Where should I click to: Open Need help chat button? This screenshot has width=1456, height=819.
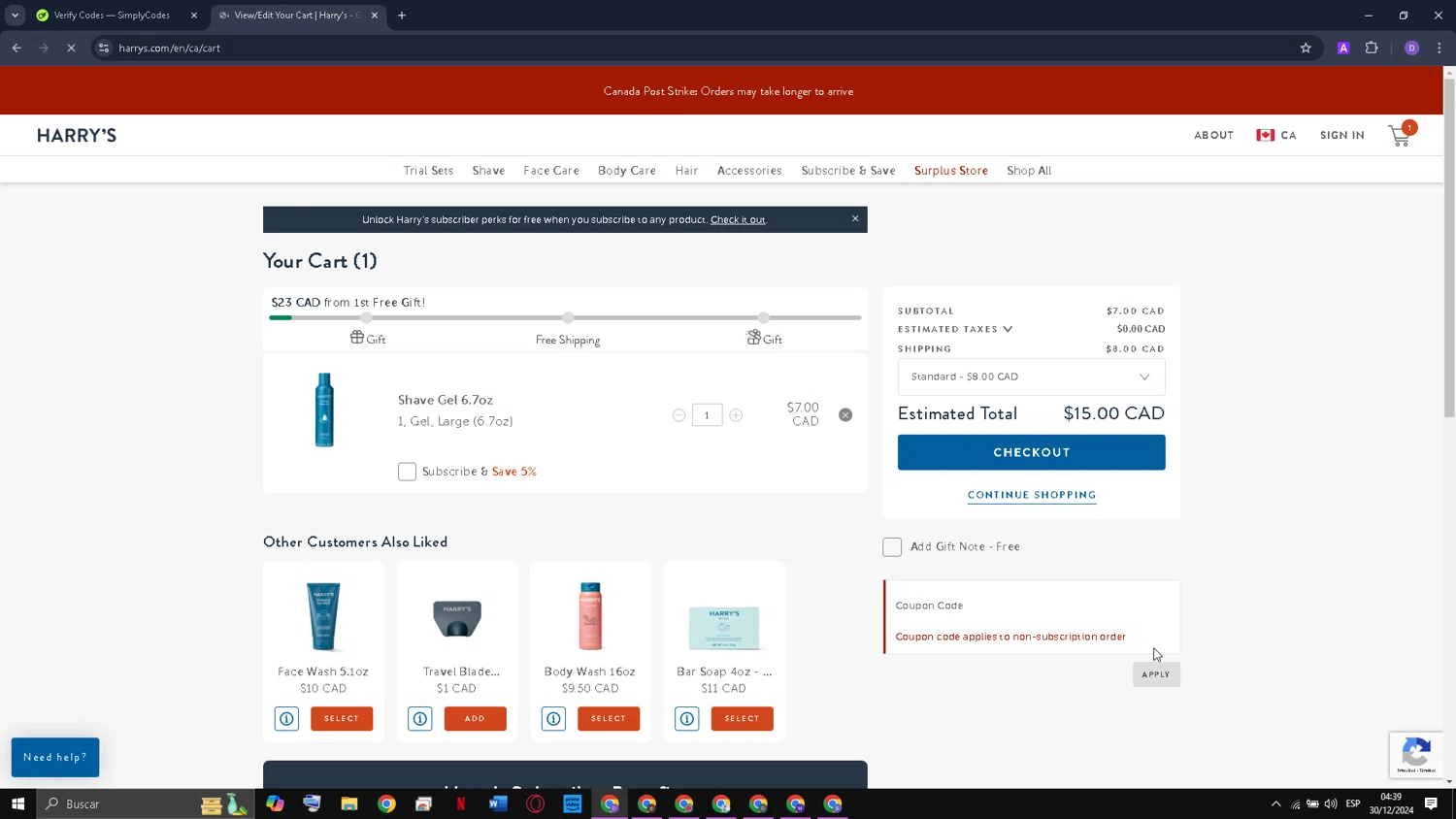coord(55,758)
